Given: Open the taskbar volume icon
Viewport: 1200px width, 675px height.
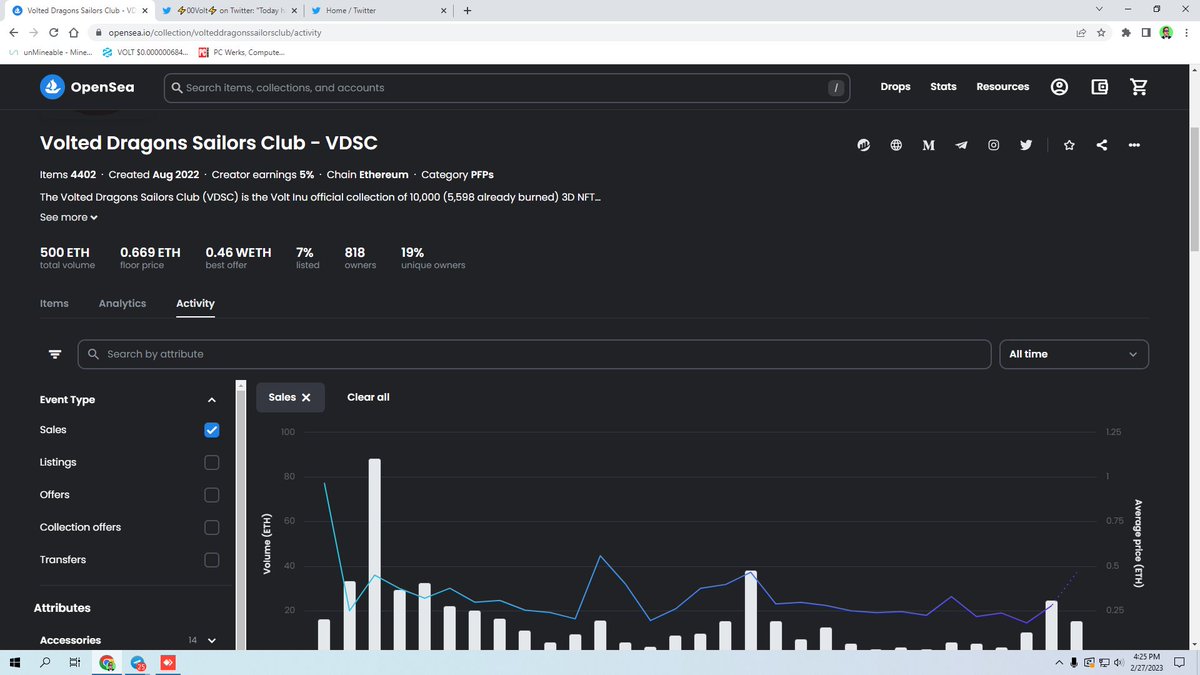Looking at the screenshot, I should click(1119, 663).
